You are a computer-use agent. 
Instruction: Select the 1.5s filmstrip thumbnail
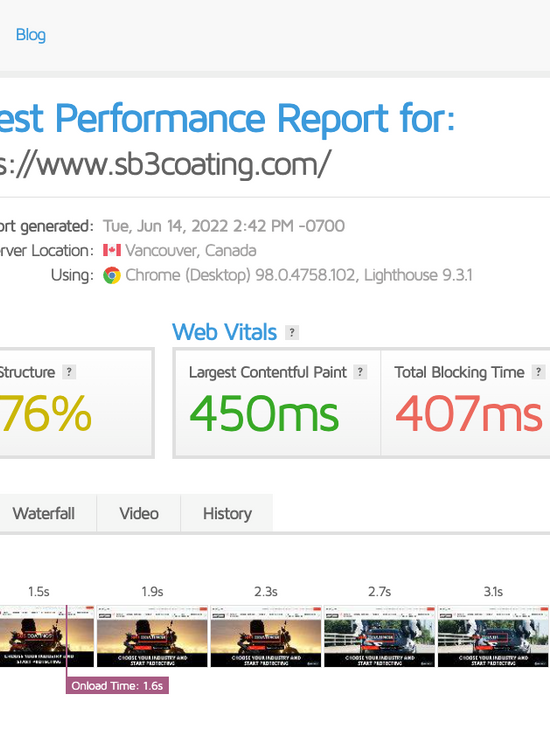[x=47, y=636]
